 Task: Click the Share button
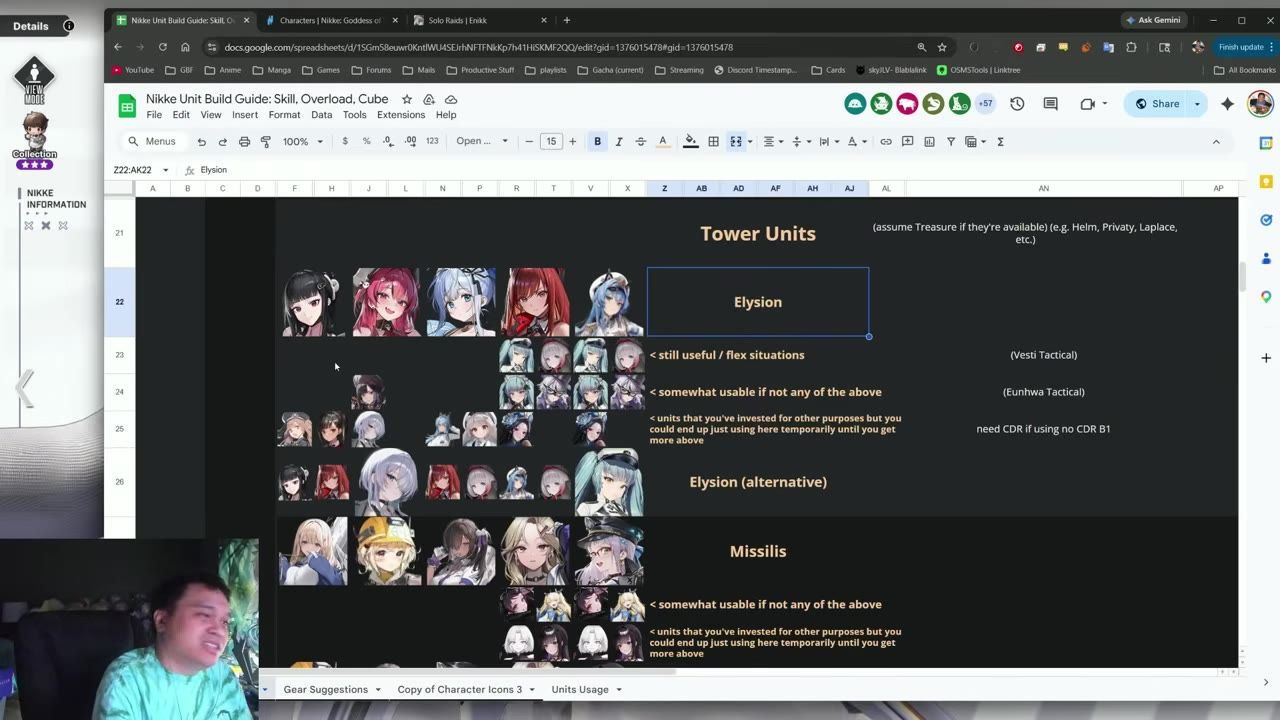[x=1157, y=104]
